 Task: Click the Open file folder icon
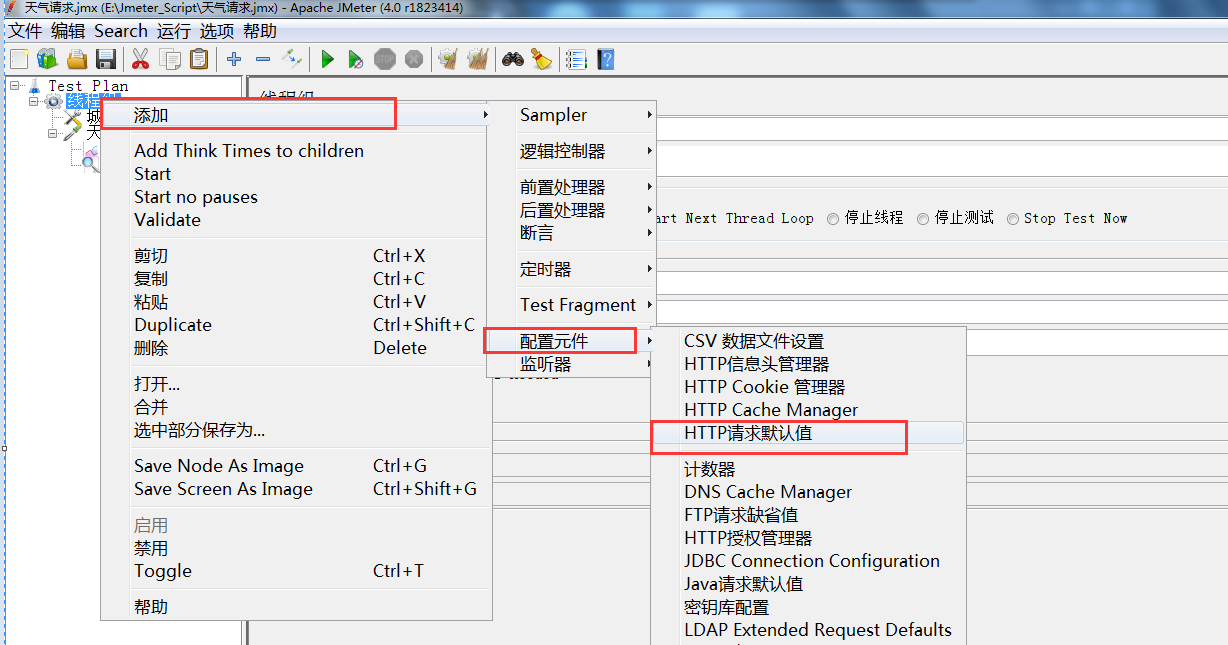click(x=77, y=59)
